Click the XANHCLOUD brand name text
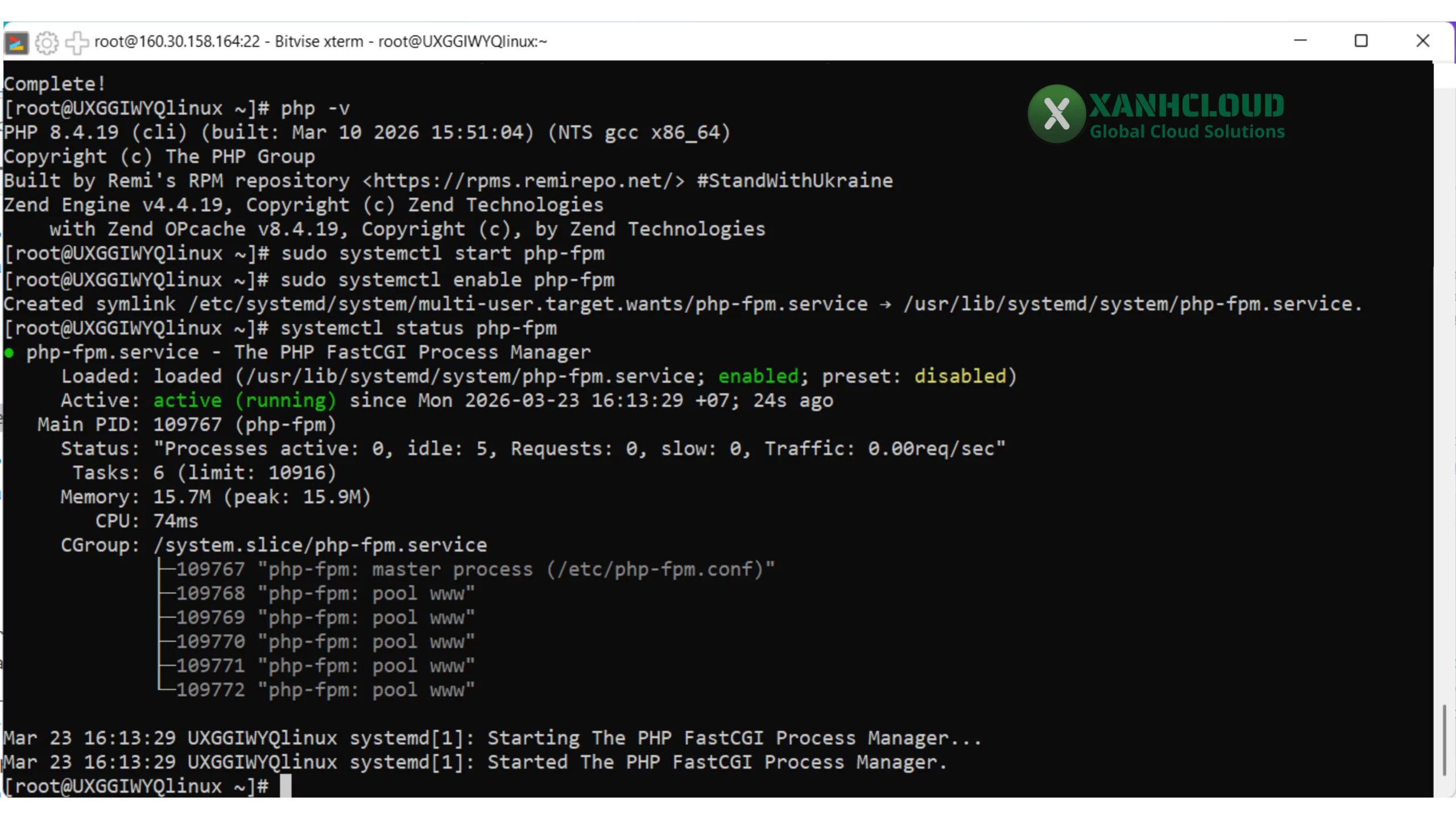 click(x=1186, y=106)
